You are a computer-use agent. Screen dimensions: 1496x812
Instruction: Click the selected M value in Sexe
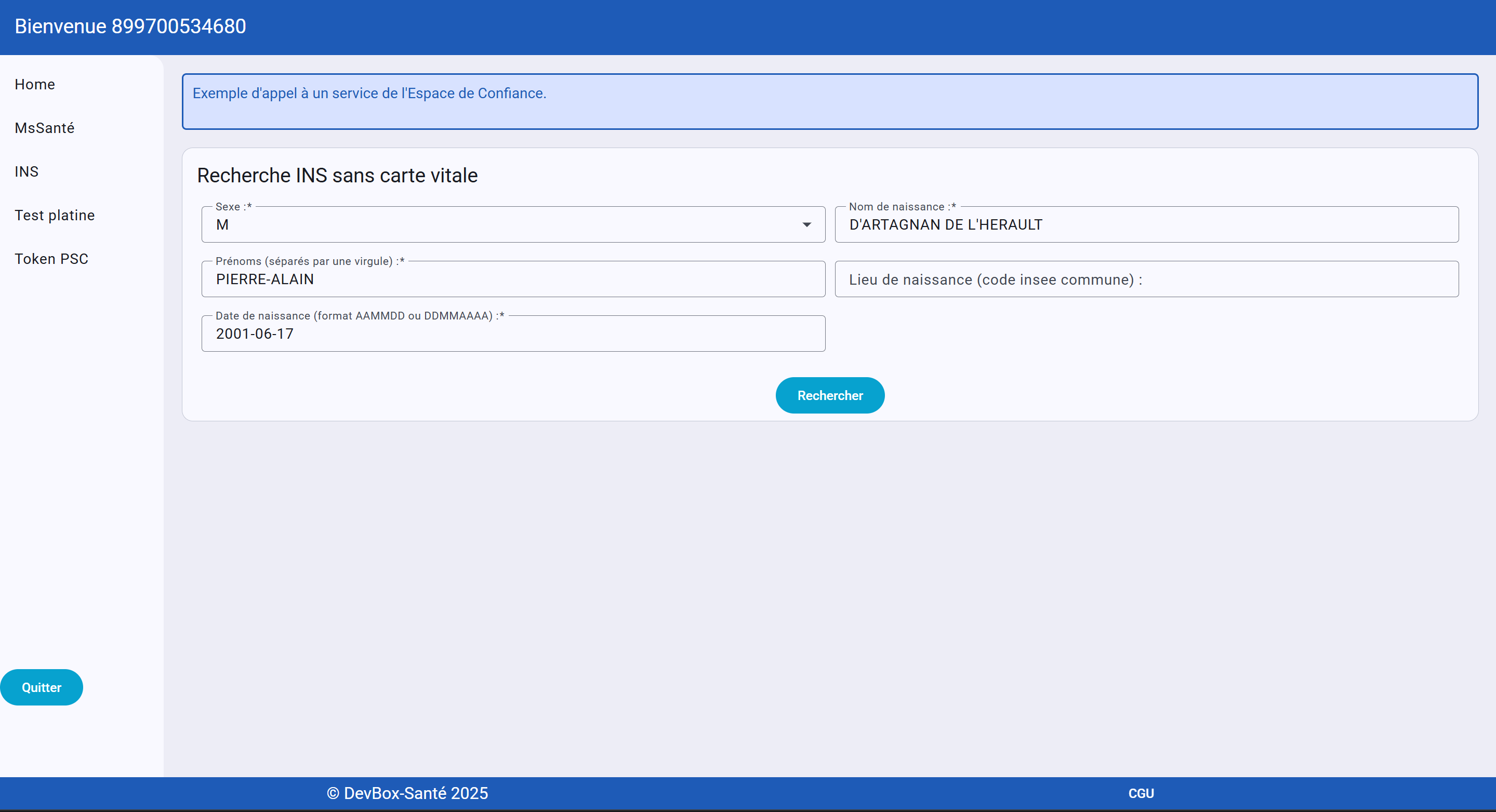point(222,224)
